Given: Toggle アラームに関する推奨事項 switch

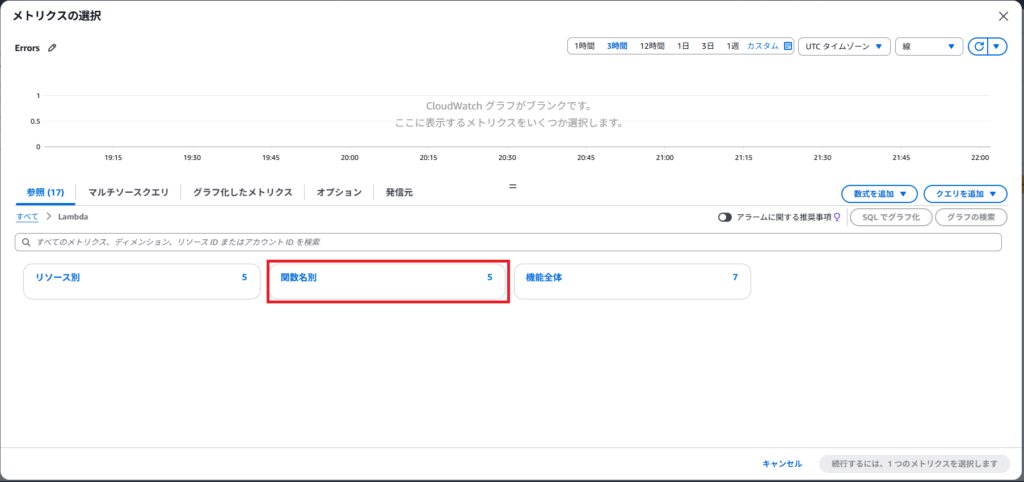Looking at the screenshot, I should (725, 217).
